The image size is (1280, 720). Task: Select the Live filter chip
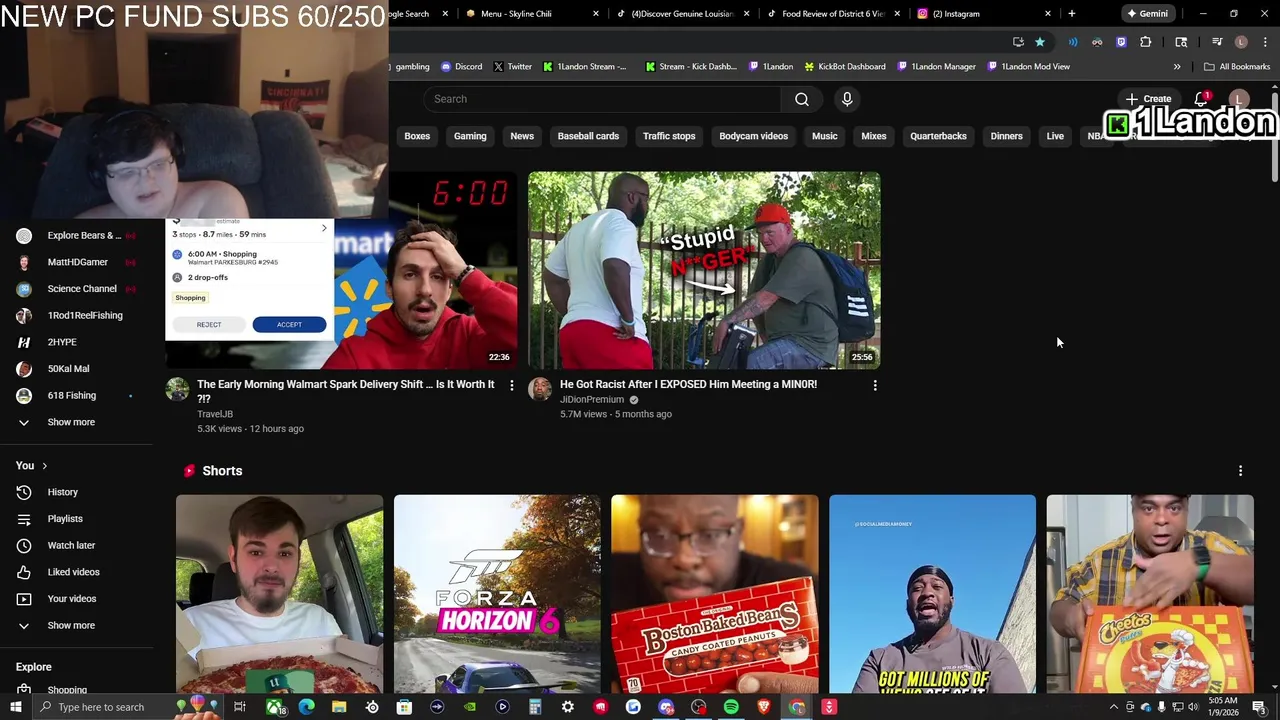1055,136
